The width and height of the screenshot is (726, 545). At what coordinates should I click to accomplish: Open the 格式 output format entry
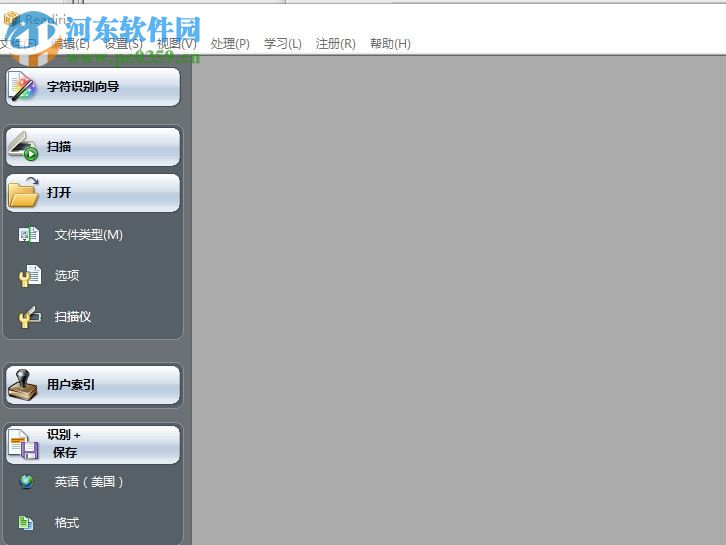coord(67,523)
